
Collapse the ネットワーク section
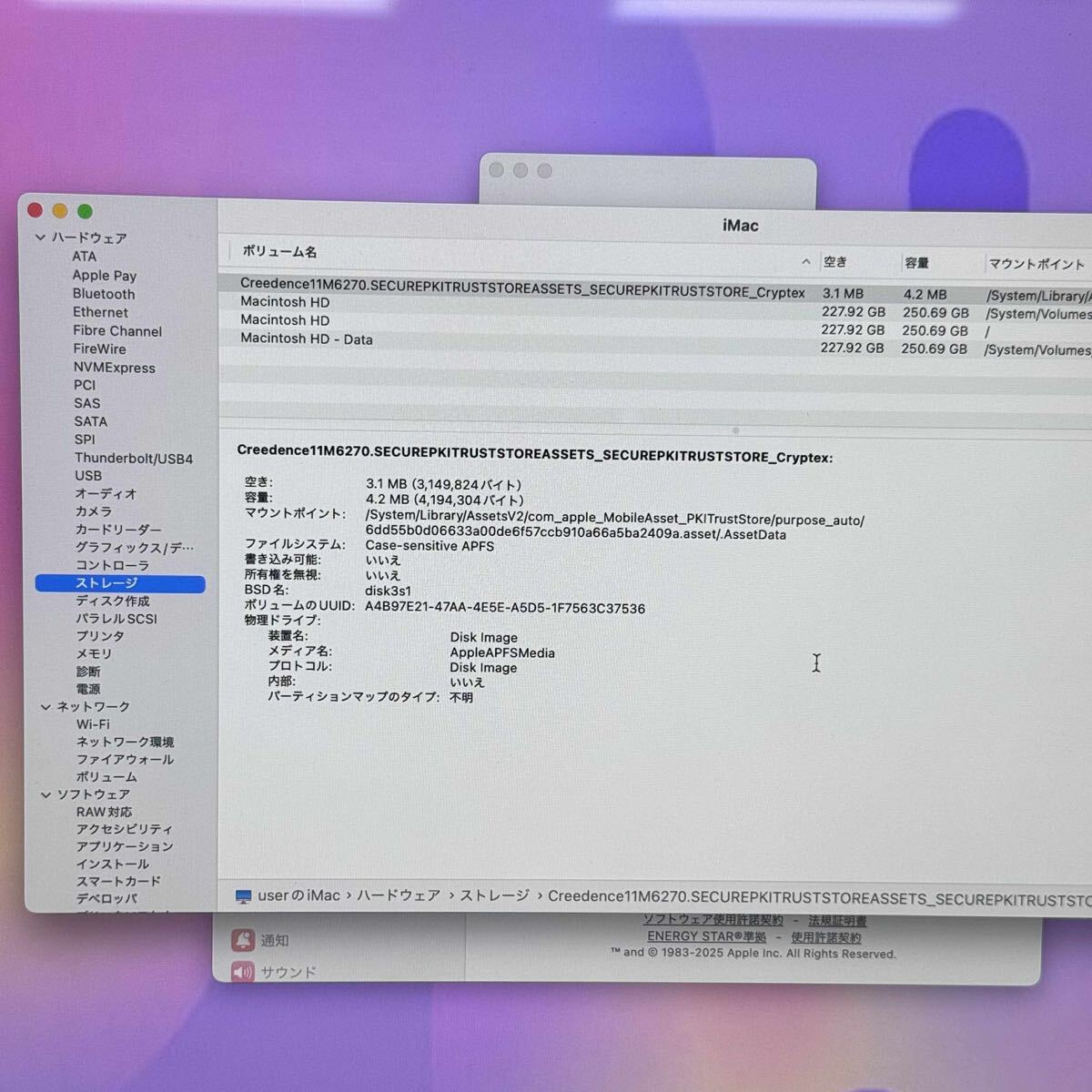[x=45, y=707]
